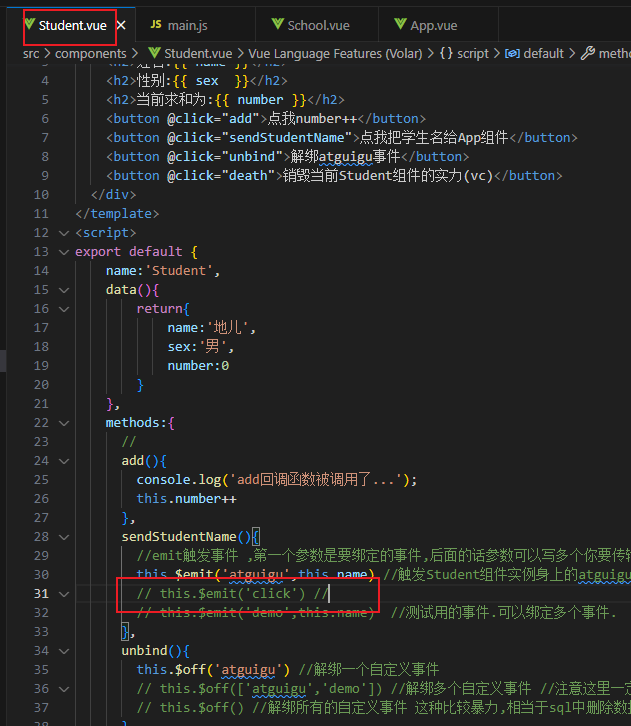Click line number 31 in gutter

[41, 594]
